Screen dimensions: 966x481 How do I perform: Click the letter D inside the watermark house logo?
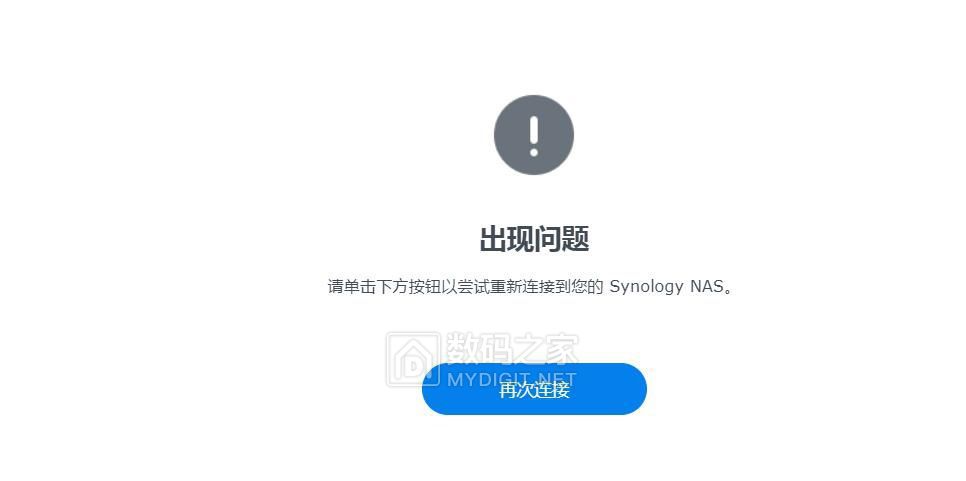tap(413, 368)
